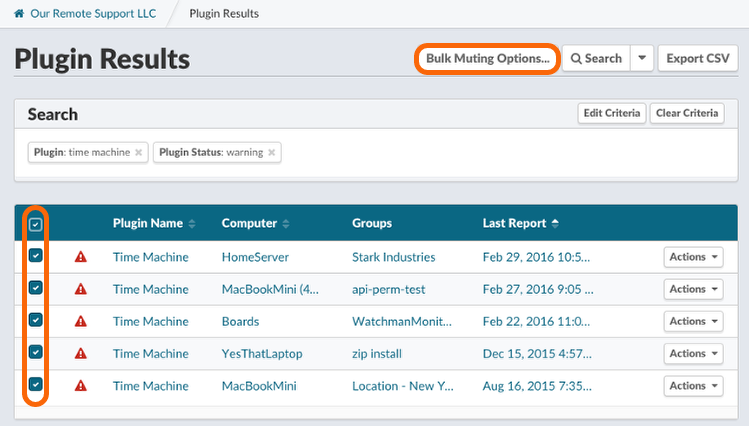749x426 pixels.
Task: Sort by Computer column arrows
Action: click(286, 224)
